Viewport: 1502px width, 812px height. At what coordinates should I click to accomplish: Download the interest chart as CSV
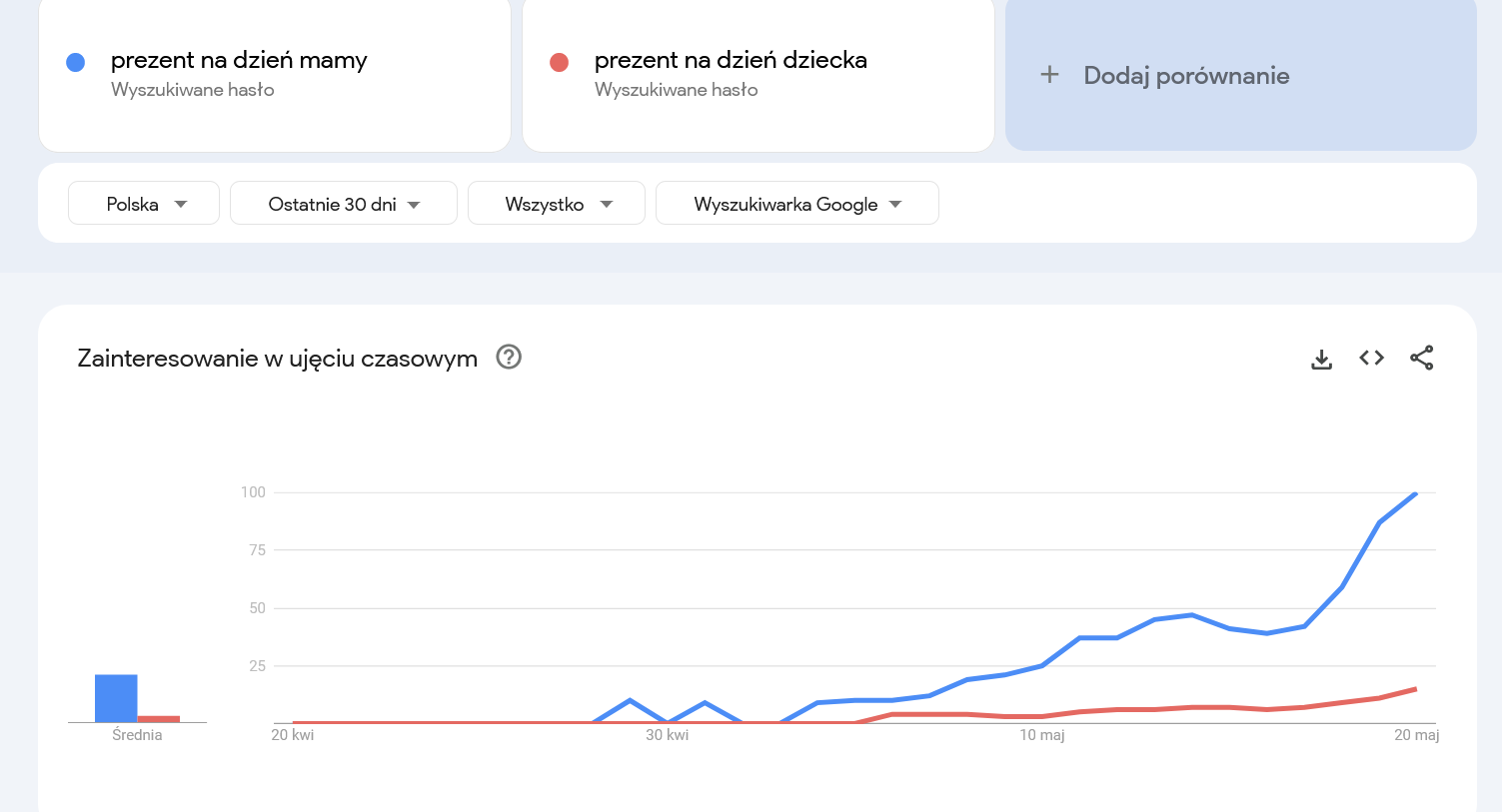point(1321,358)
